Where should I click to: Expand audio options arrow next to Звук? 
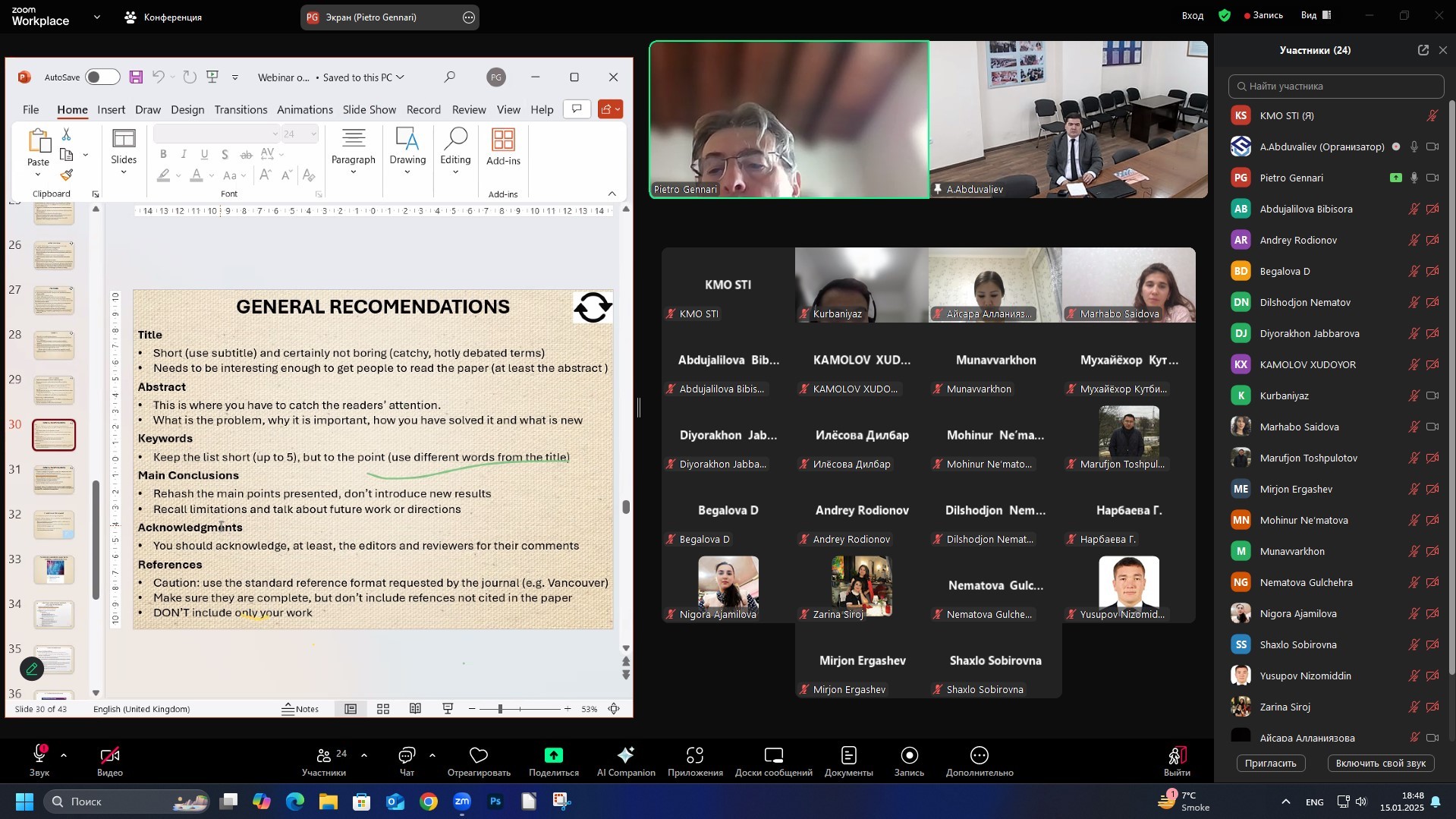click(x=64, y=755)
